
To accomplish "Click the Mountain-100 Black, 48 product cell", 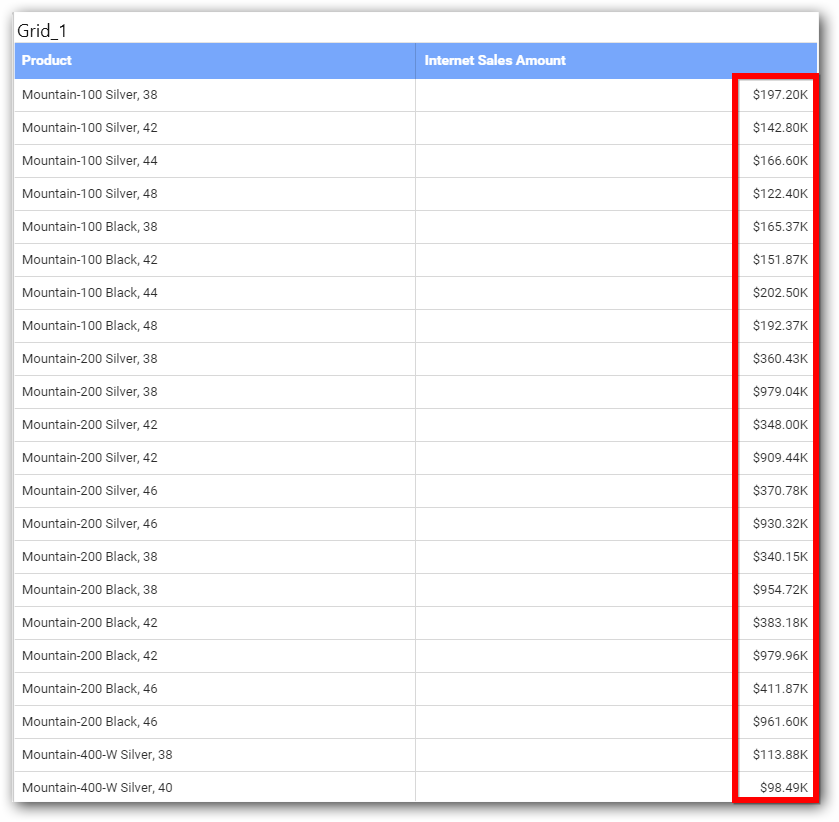I will click(90, 326).
